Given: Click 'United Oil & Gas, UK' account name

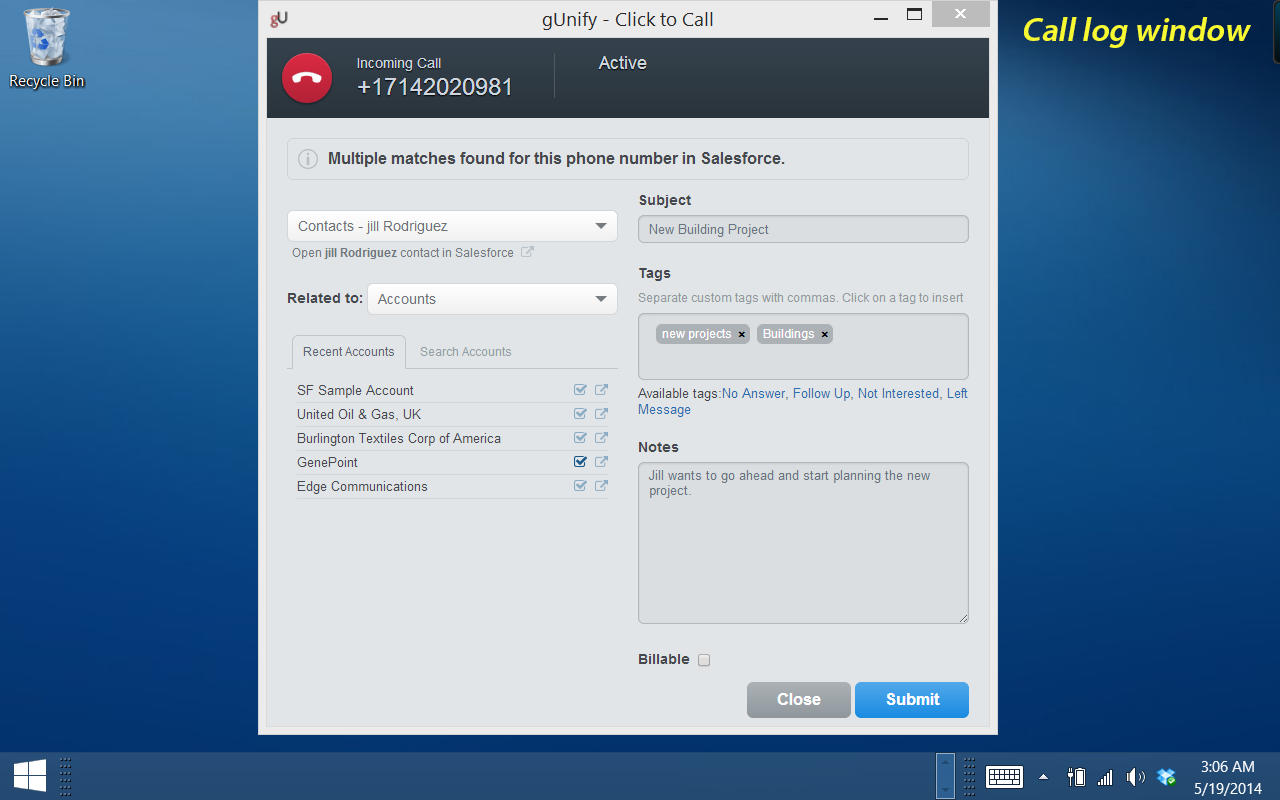Looking at the screenshot, I should (359, 415).
